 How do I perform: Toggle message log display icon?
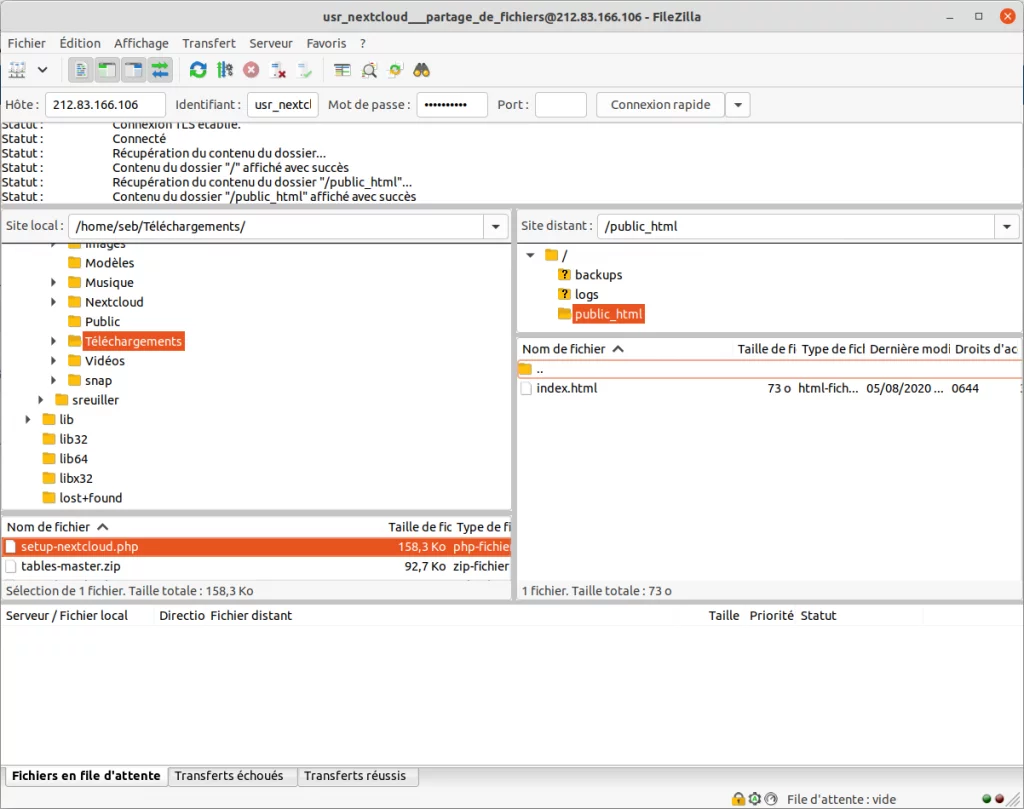(x=81, y=70)
